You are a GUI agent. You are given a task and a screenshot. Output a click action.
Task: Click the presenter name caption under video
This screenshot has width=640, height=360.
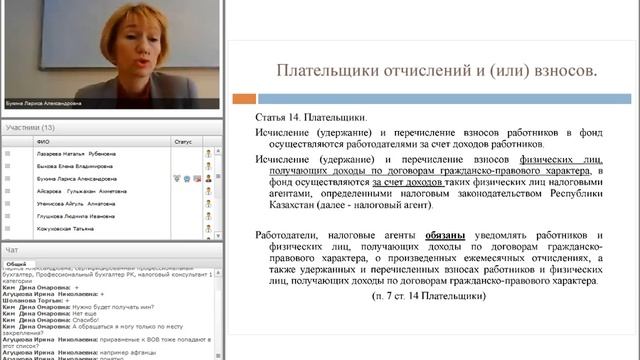44,104
